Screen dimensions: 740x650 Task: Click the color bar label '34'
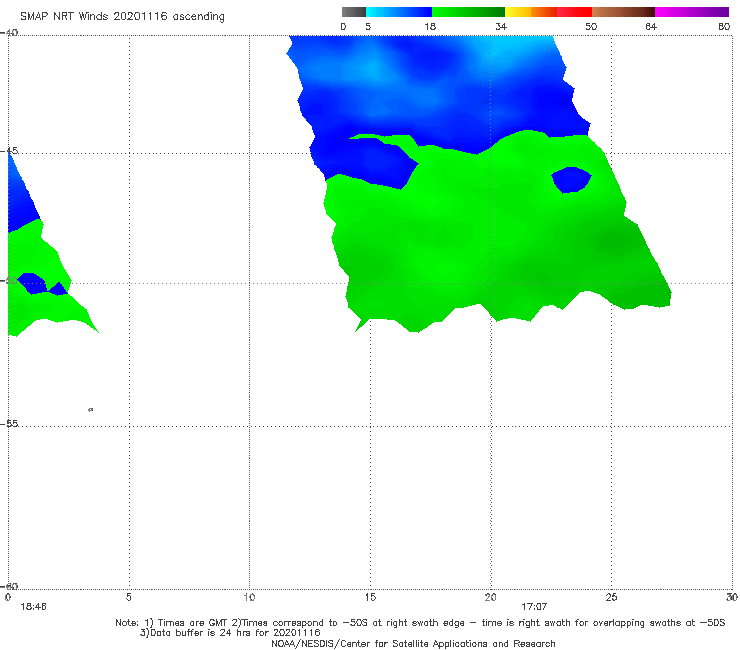tap(501, 27)
